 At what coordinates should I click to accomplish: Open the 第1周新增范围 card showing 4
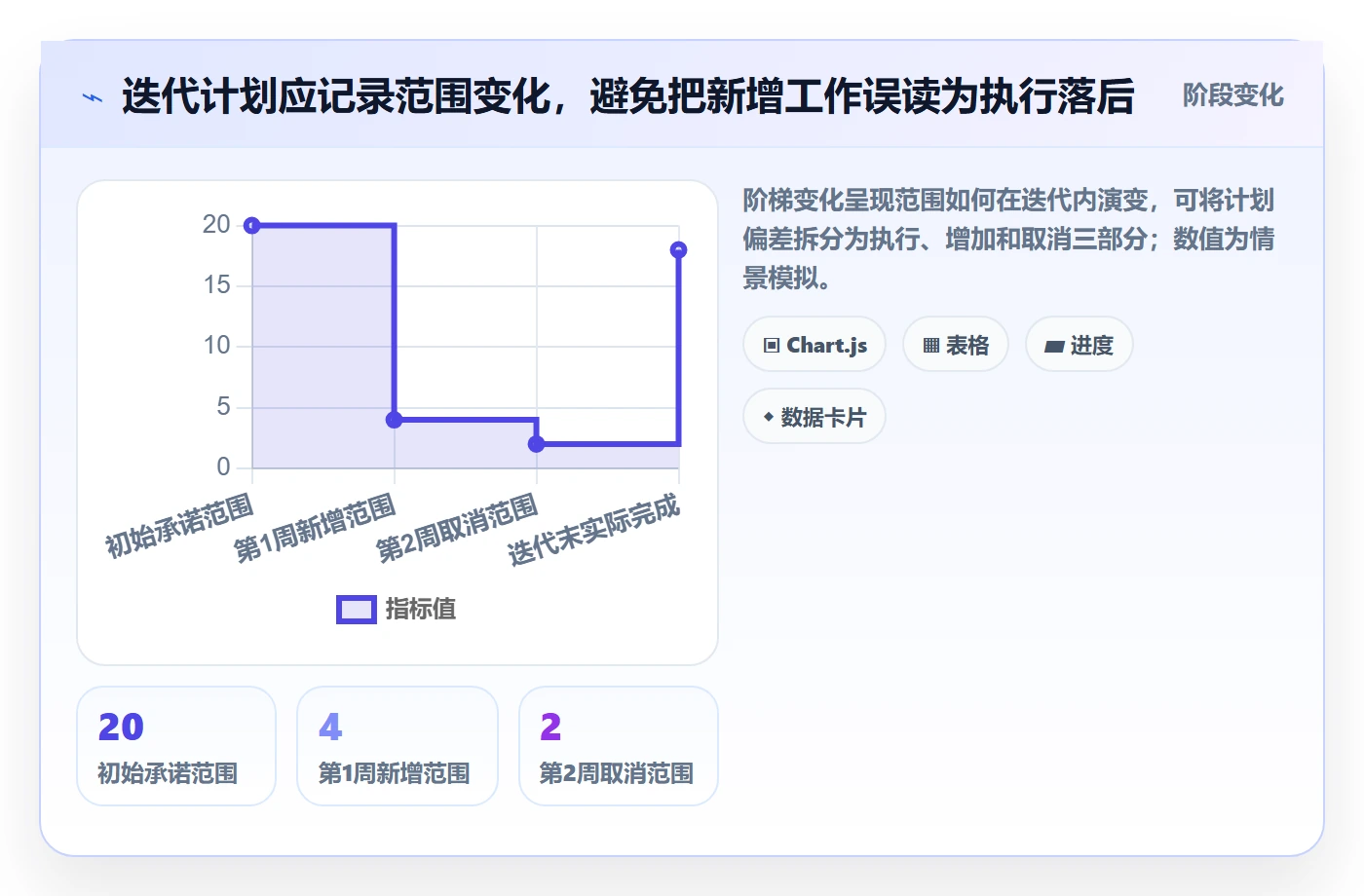pos(398,746)
